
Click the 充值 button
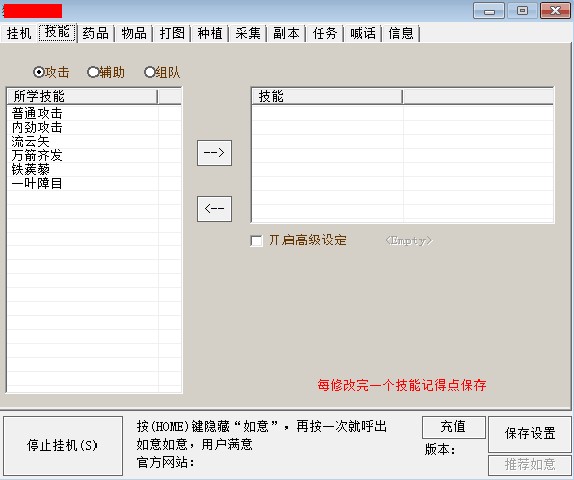click(454, 427)
